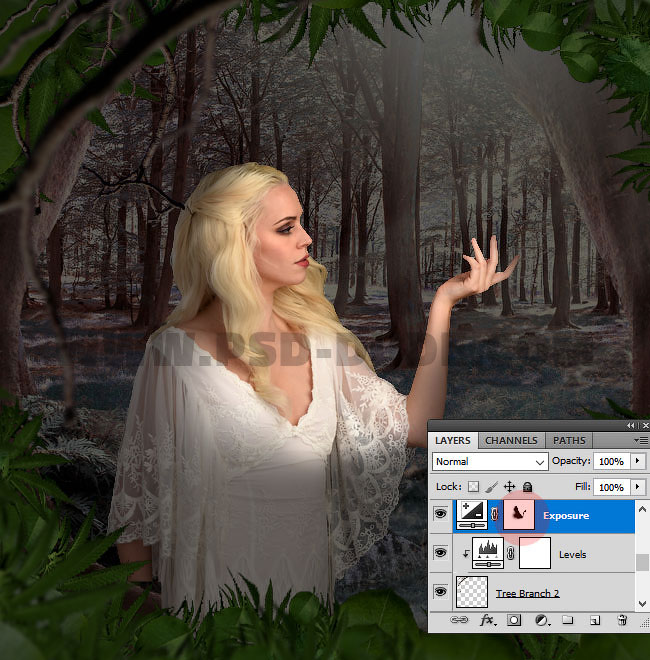Create a new adjustment layer
Image resolution: width=650 pixels, height=660 pixels.
pos(541,620)
